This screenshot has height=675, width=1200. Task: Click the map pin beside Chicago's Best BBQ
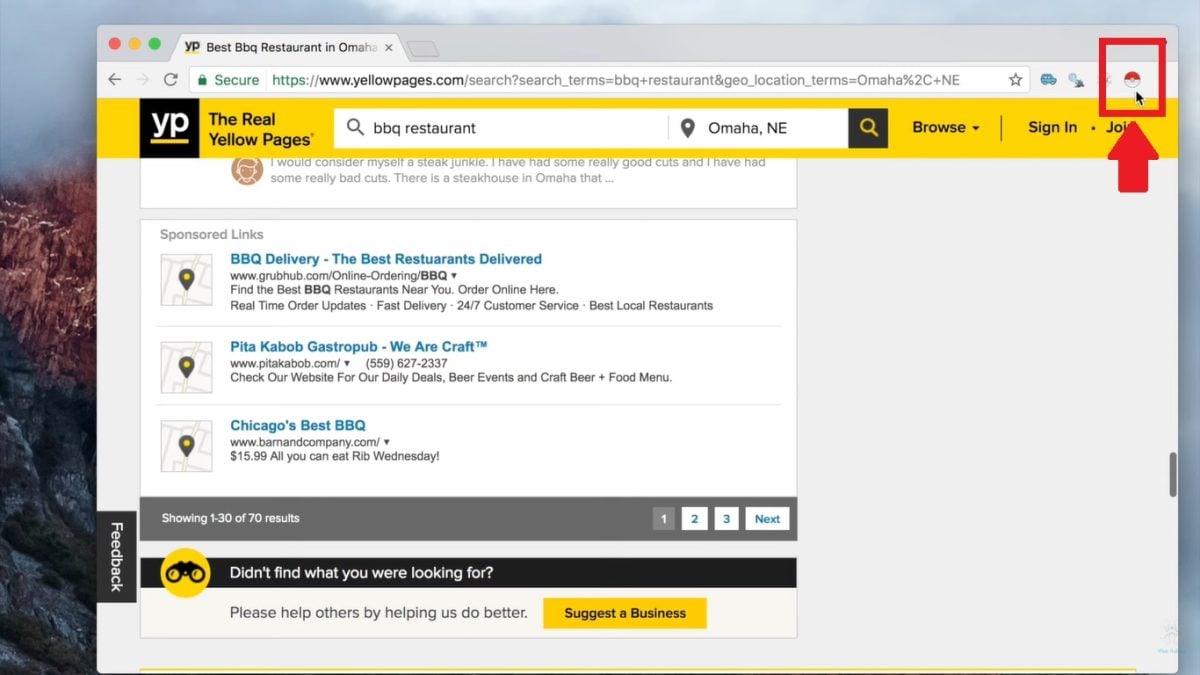coord(186,446)
